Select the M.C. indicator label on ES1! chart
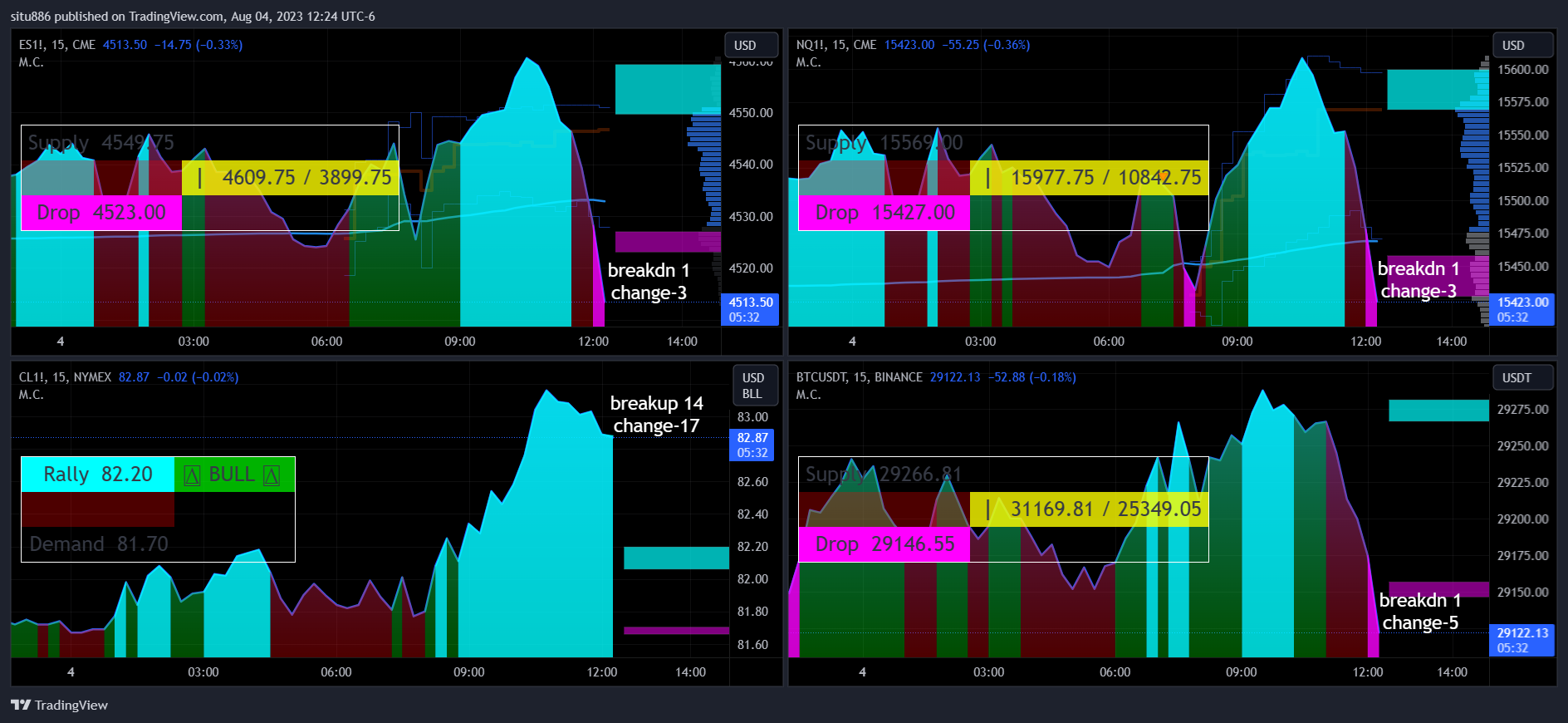Viewport: 1568px width, 723px height. coord(31,62)
